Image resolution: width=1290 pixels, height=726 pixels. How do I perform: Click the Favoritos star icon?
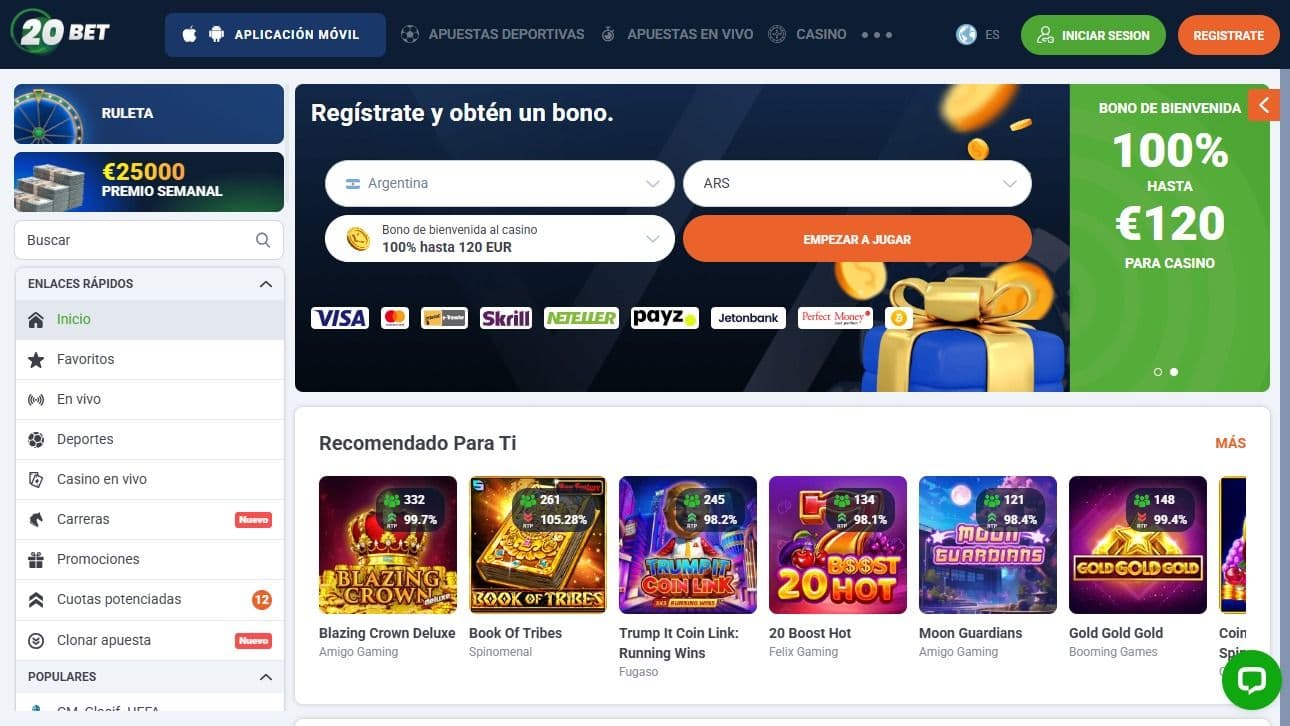[36, 360]
